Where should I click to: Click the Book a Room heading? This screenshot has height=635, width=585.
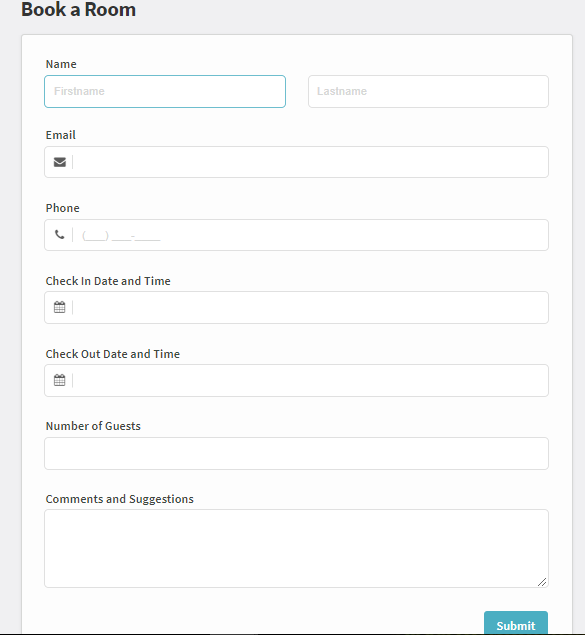[79, 9]
